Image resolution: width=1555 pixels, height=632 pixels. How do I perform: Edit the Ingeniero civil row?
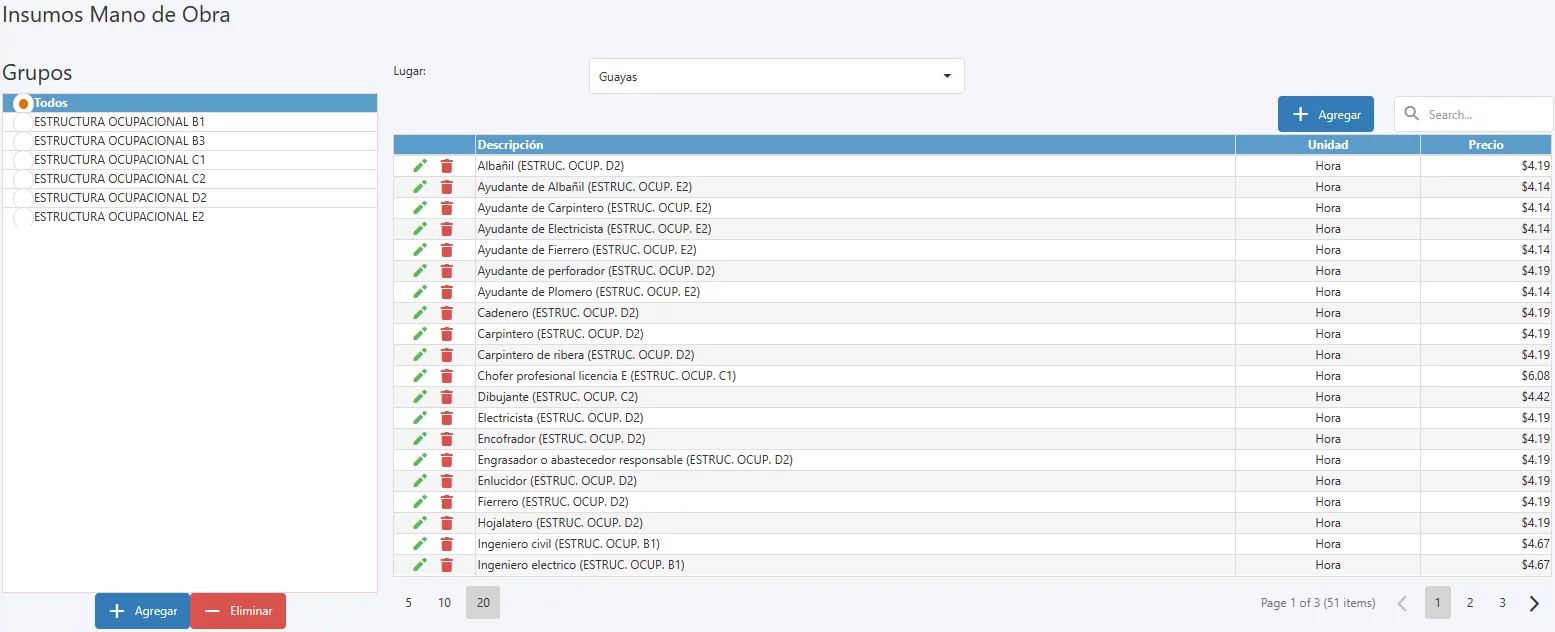(420, 544)
